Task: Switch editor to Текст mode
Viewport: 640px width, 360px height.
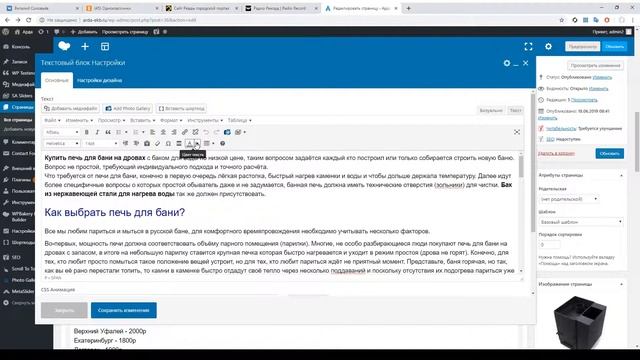Action: [516, 111]
